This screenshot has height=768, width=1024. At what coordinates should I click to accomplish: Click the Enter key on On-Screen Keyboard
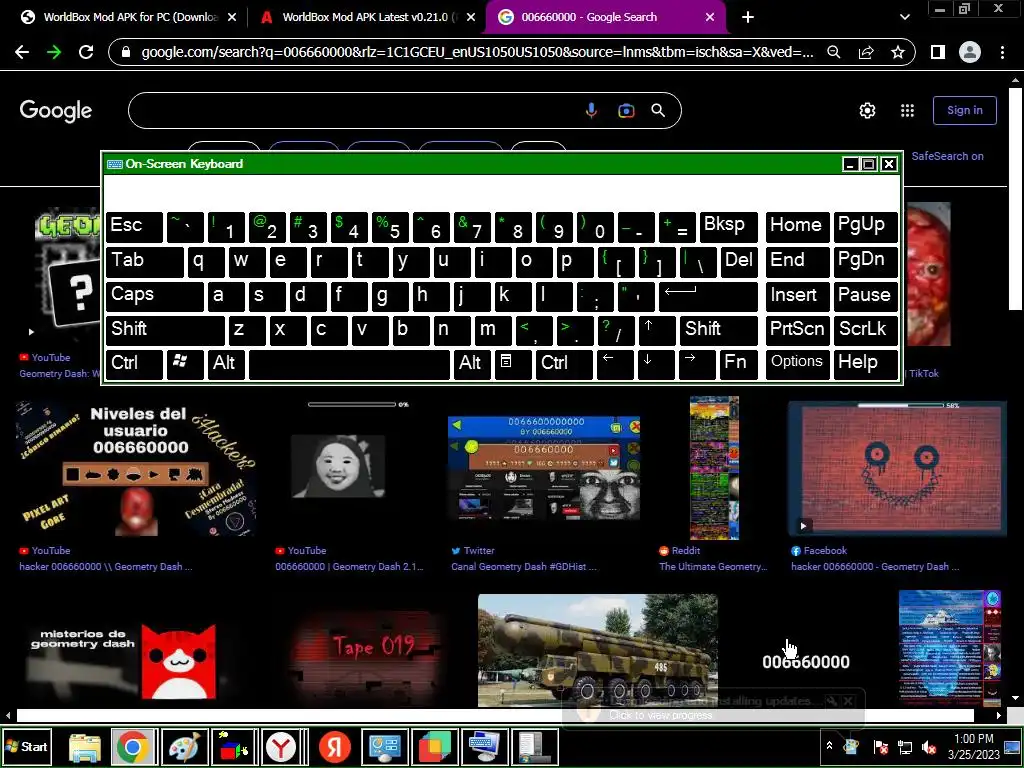[x=708, y=295]
